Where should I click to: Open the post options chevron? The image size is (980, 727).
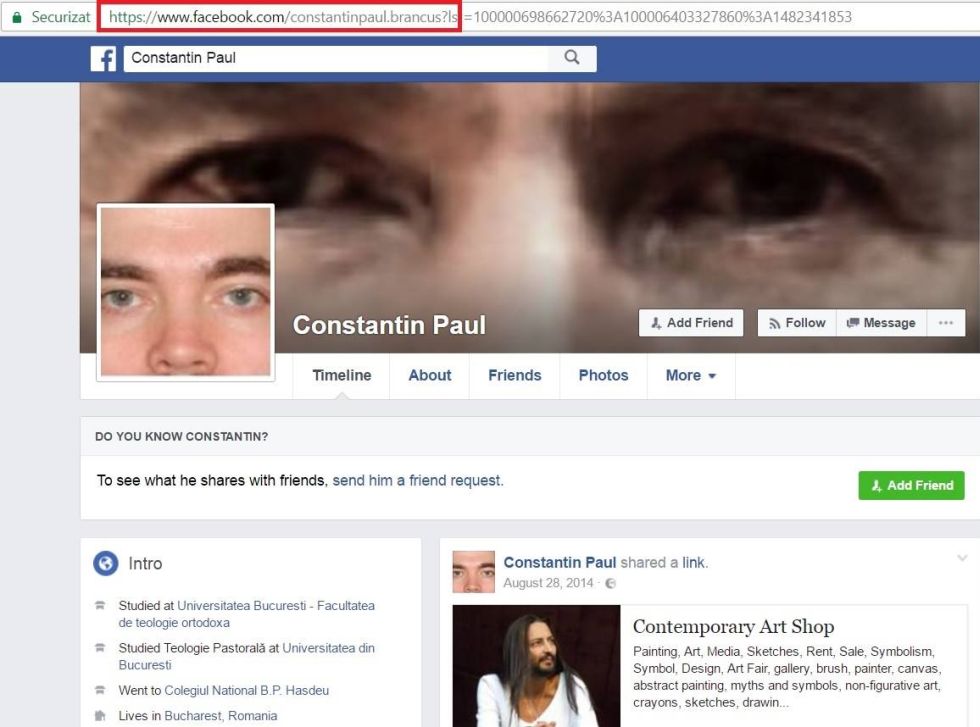tap(962, 558)
